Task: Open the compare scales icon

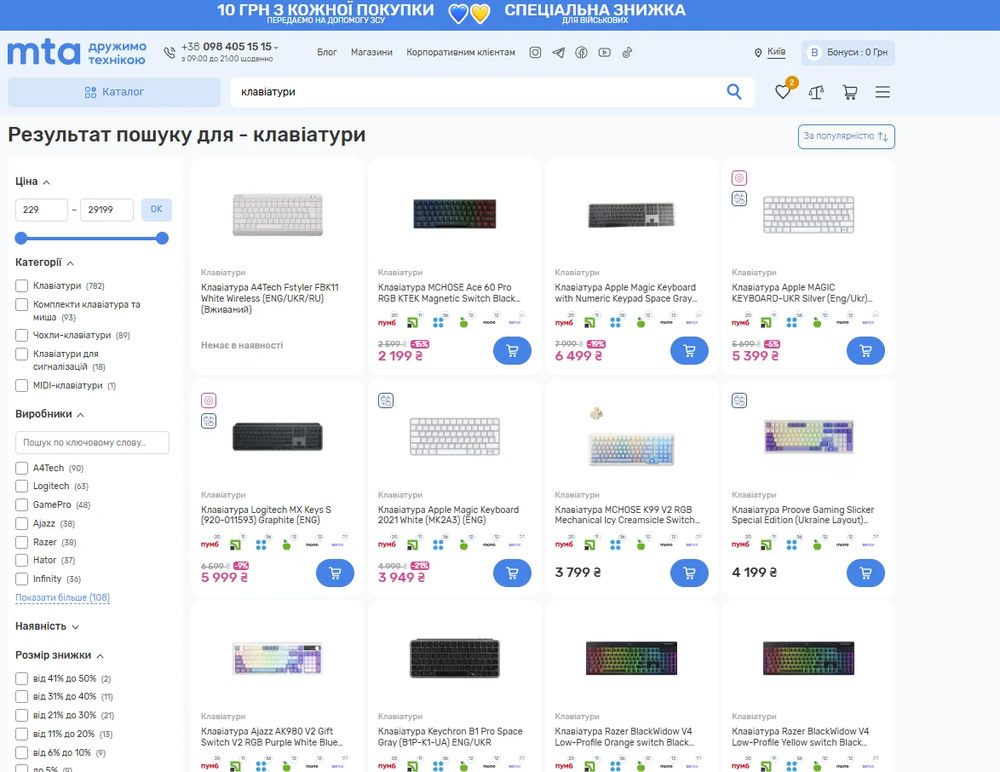Action: coord(816,93)
